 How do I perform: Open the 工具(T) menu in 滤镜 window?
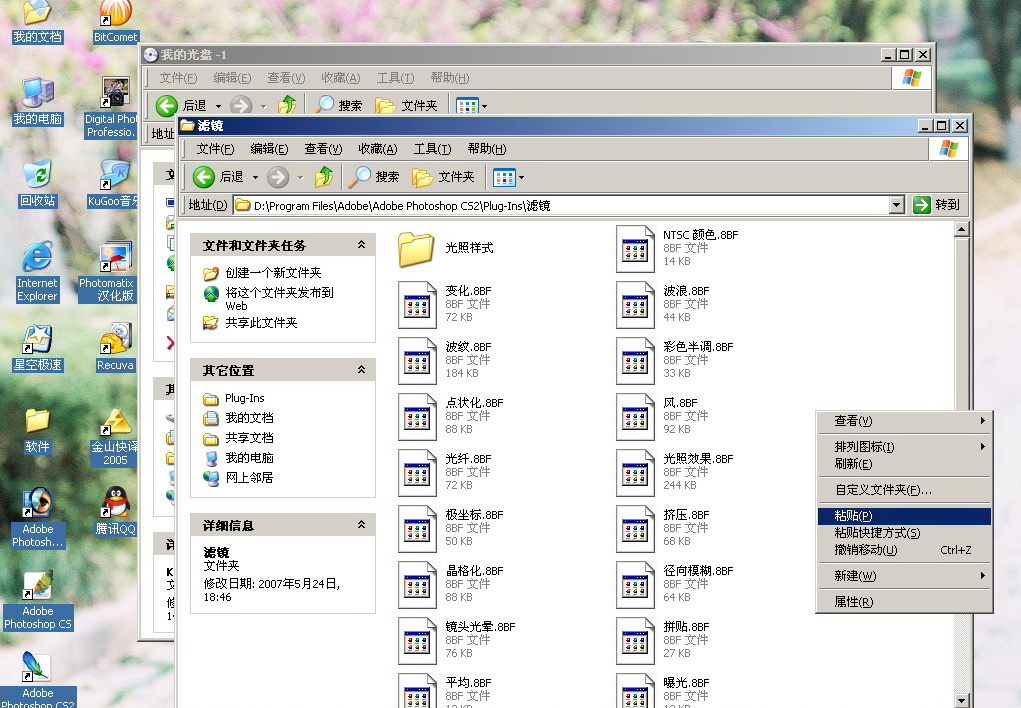click(432, 149)
